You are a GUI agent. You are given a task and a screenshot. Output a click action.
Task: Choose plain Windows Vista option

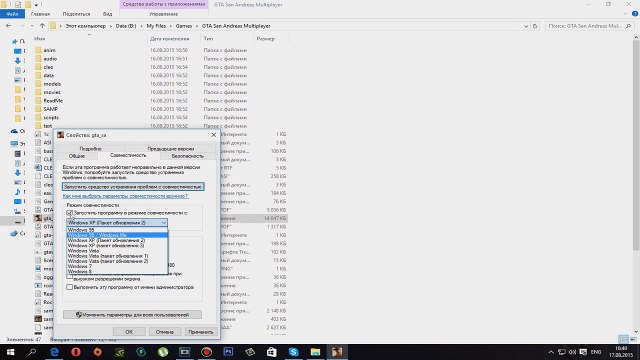coord(117,251)
